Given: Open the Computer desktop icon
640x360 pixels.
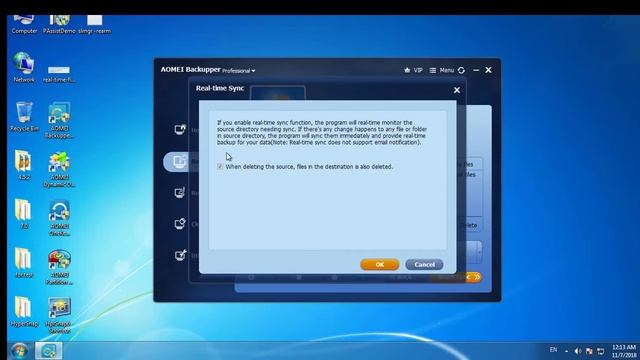Looking at the screenshot, I should click(x=24, y=24).
